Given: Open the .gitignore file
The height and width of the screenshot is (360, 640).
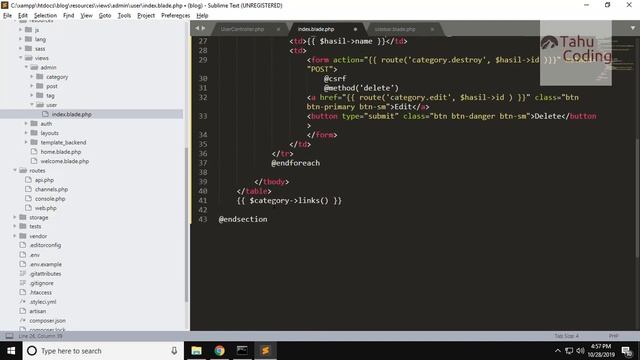Looking at the screenshot, I should pos(41,283).
